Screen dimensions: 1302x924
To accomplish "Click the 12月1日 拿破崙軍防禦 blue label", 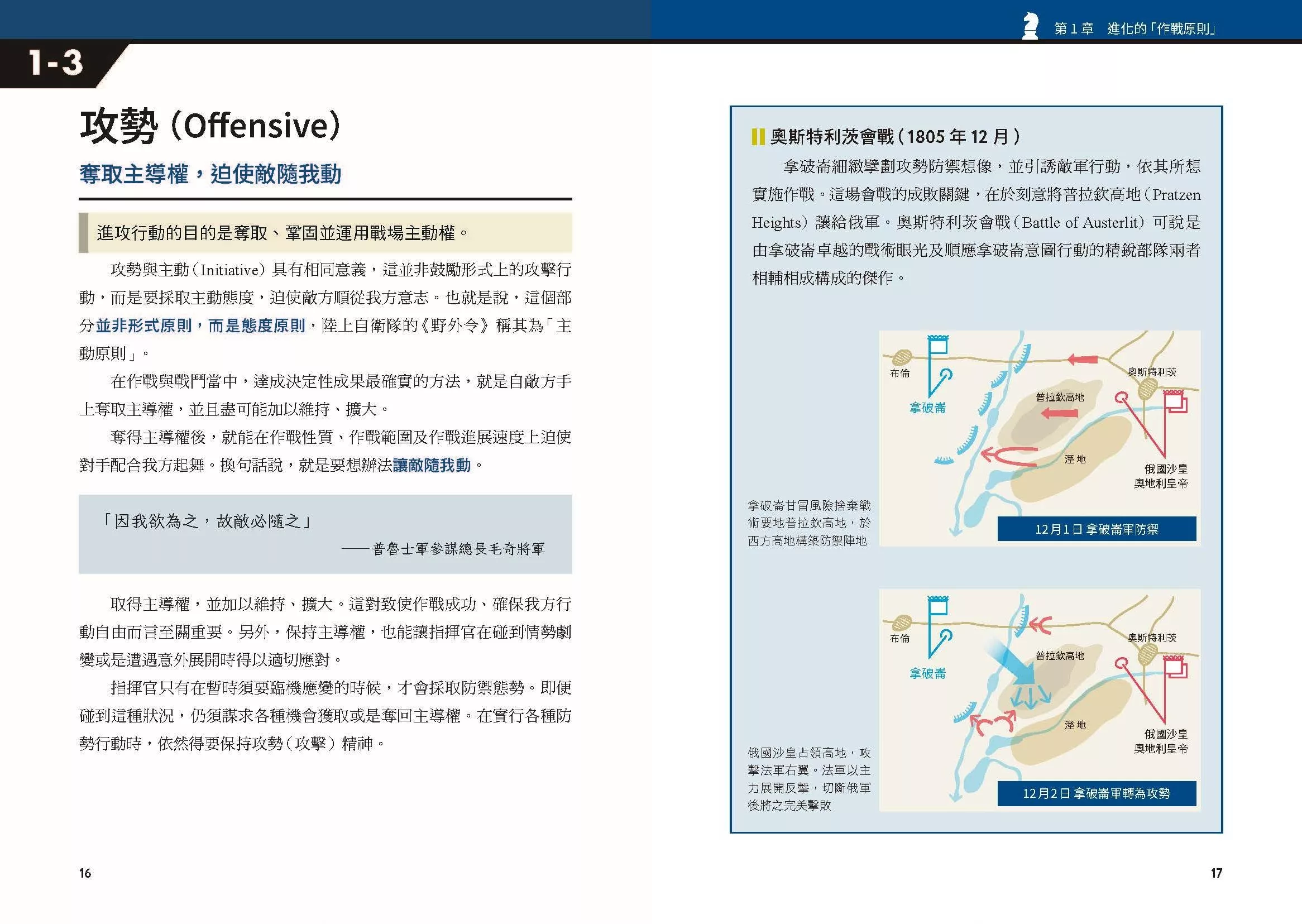I will coord(1096,529).
